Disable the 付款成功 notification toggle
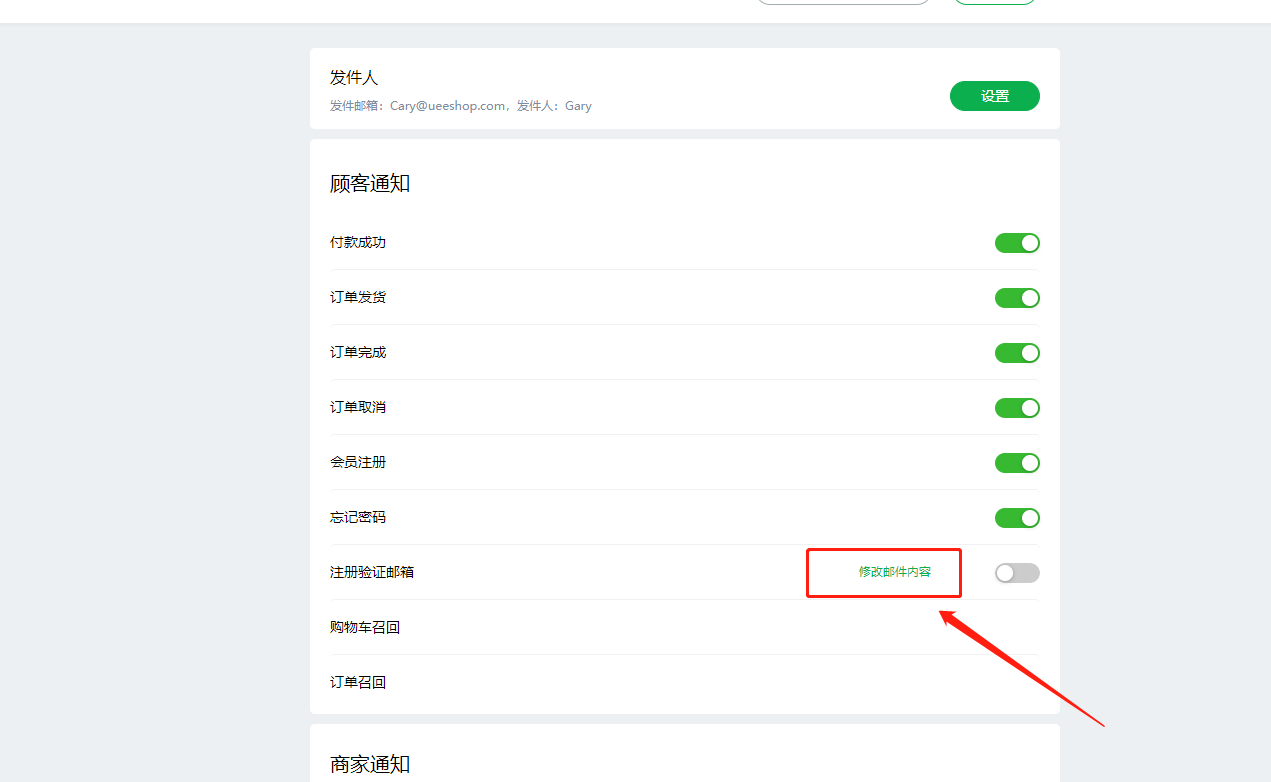This screenshot has height=782, width=1271. 1017,243
